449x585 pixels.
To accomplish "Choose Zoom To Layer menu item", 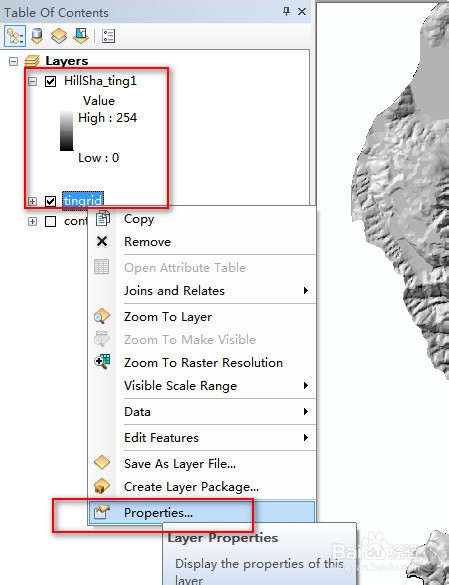I will point(202,317).
